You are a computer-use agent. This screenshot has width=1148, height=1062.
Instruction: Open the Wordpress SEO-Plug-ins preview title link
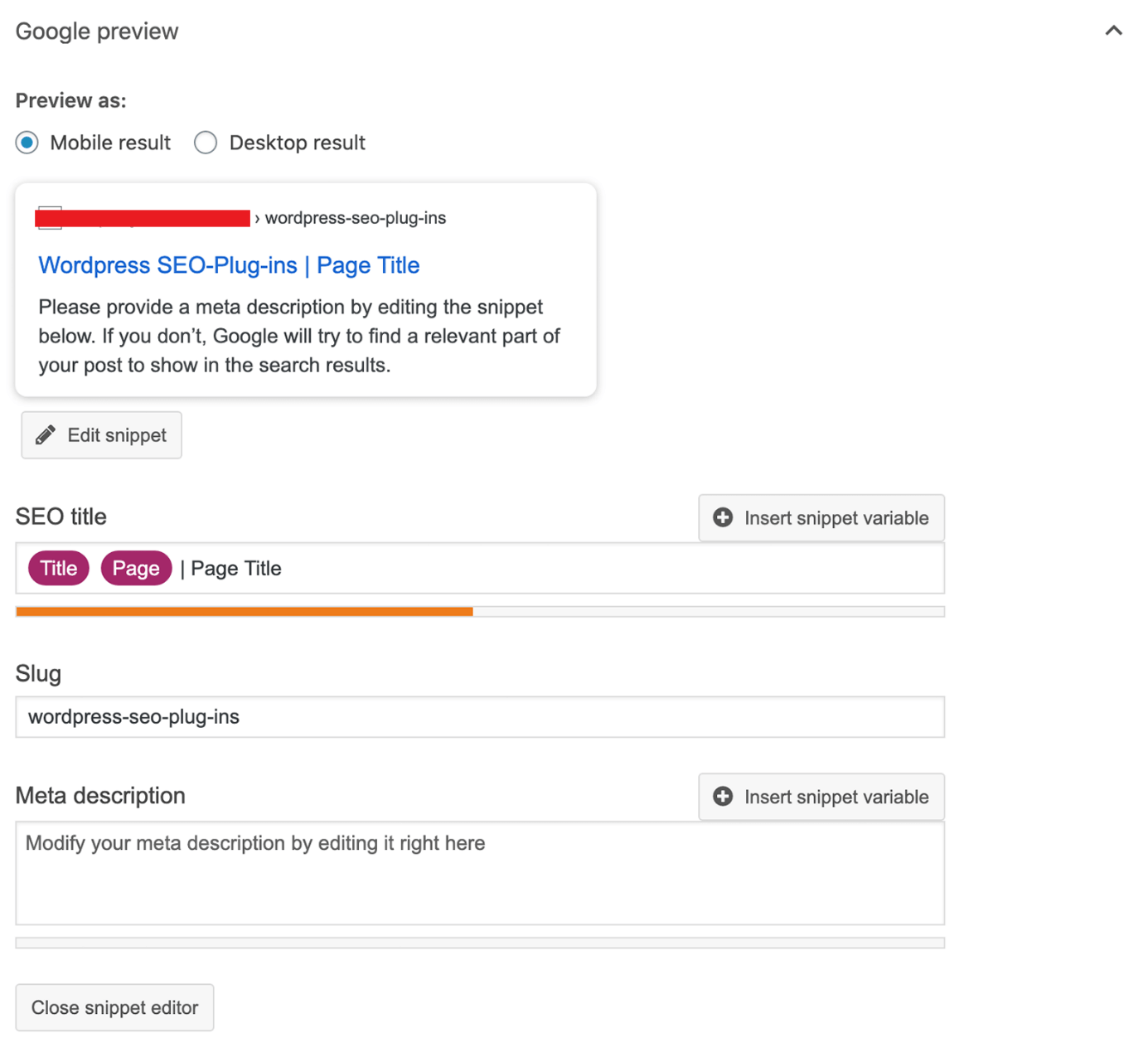pyautogui.click(x=229, y=265)
